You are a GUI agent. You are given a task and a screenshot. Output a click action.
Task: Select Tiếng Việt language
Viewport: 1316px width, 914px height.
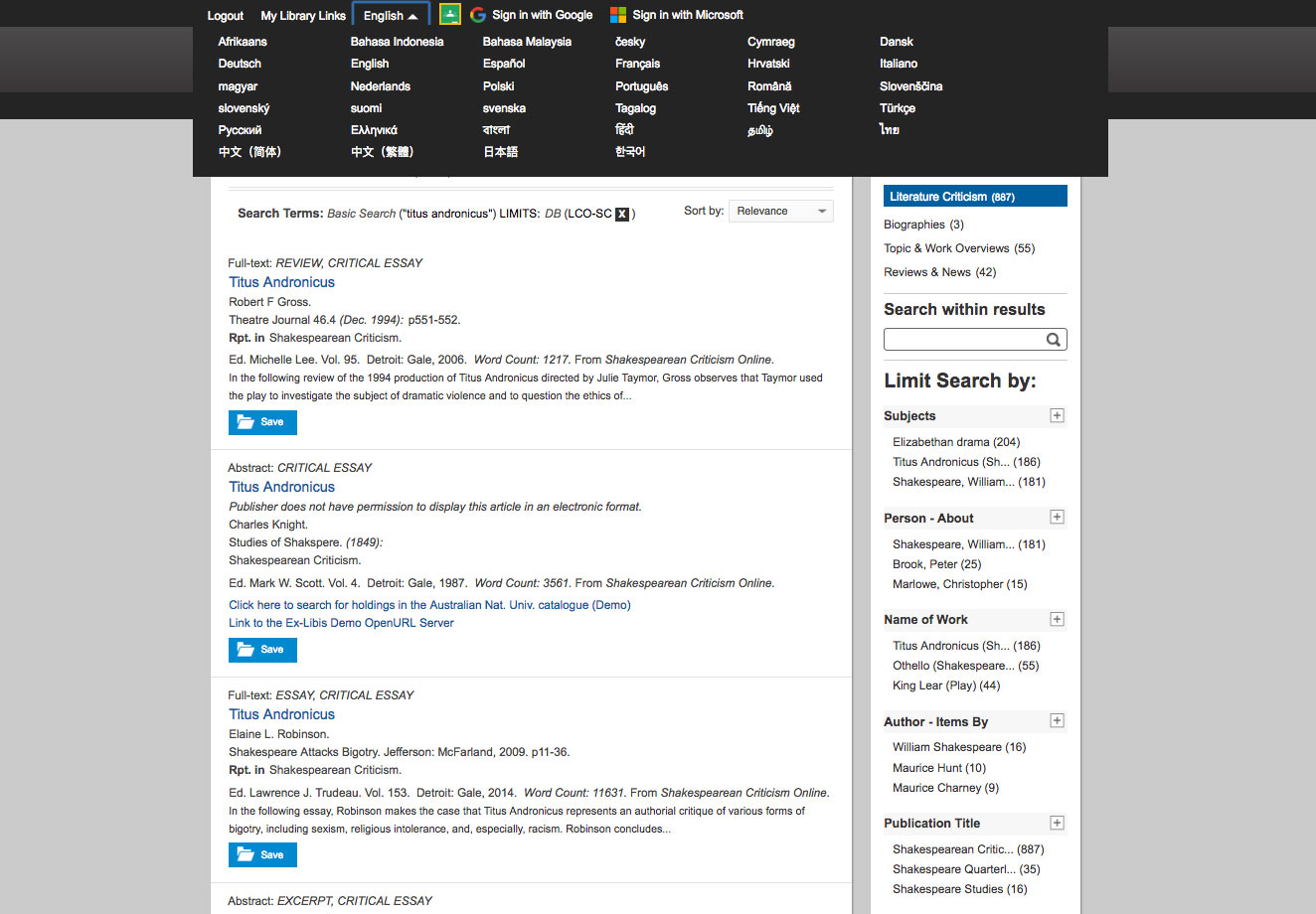click(x=773, y=108)
